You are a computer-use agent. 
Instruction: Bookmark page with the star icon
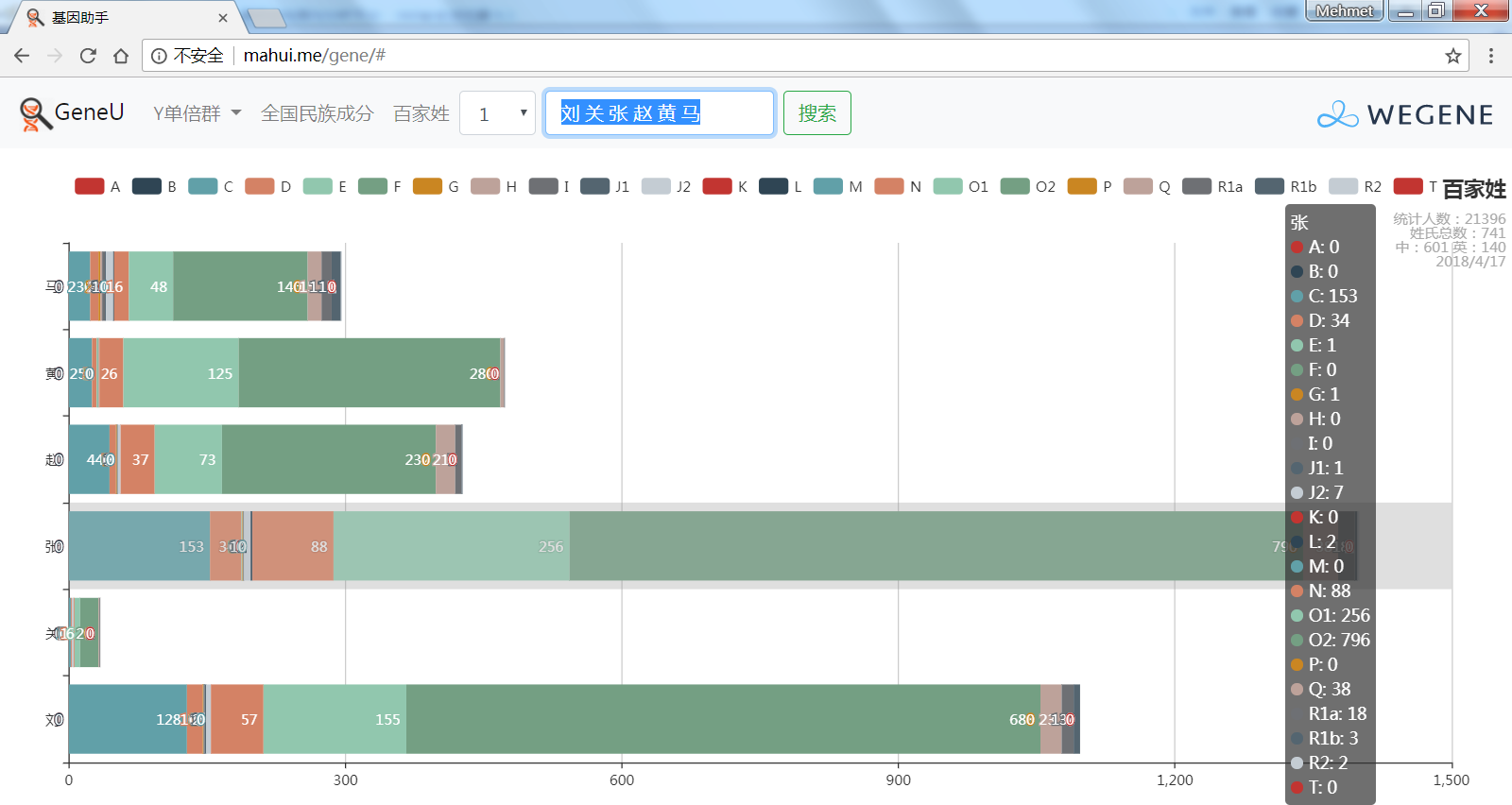1452,56
